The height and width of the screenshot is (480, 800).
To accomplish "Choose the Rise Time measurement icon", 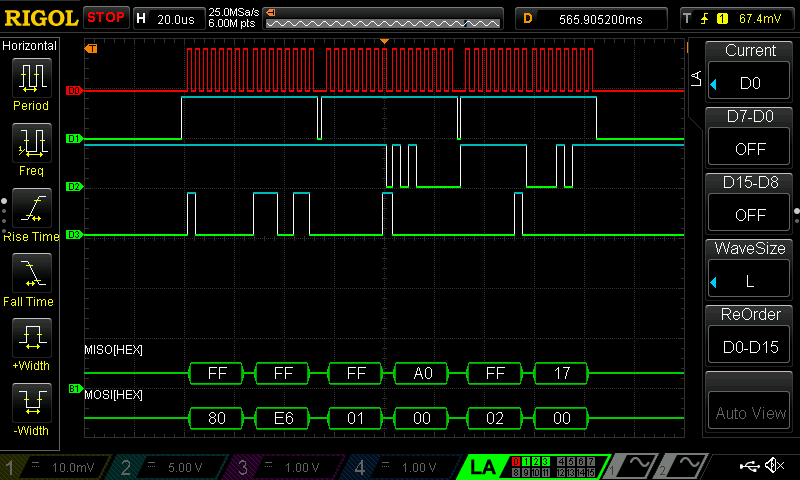I will pyautogui.click(x=31, y=208).
